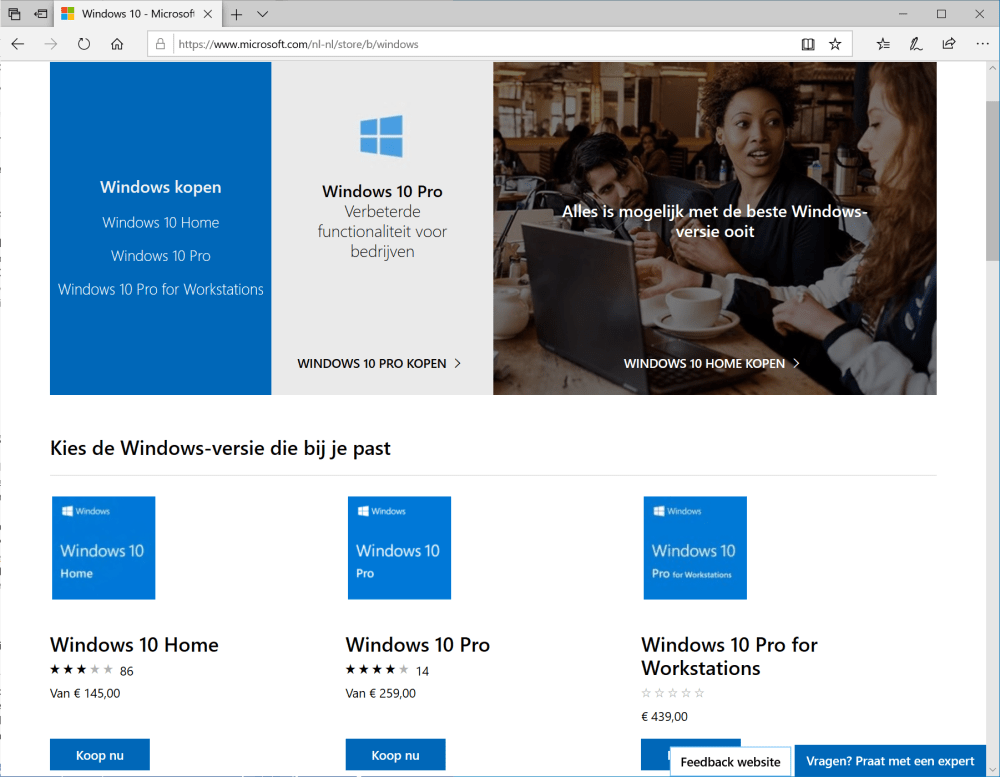The height and width of the screenshot is (777, 1000).
Task: Click 'Kies de Windows-versie die bij je past'
Action: (220, 448)
